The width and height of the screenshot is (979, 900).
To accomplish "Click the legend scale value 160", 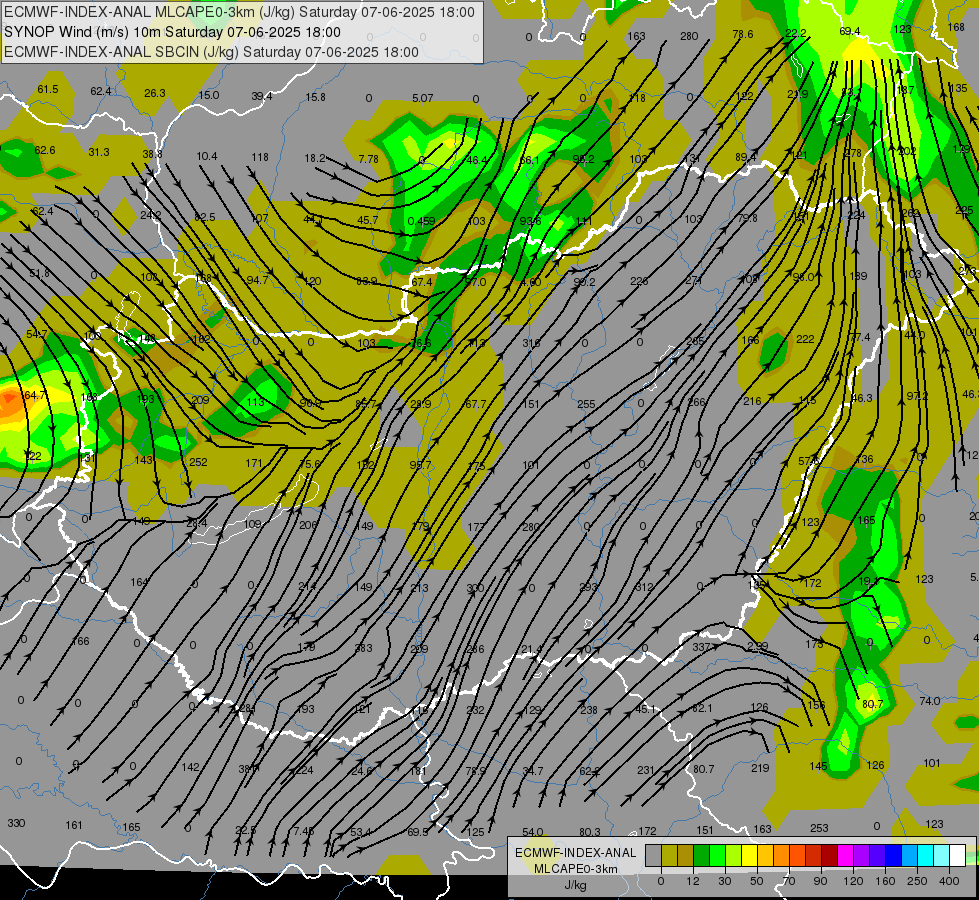I will 885,881.
